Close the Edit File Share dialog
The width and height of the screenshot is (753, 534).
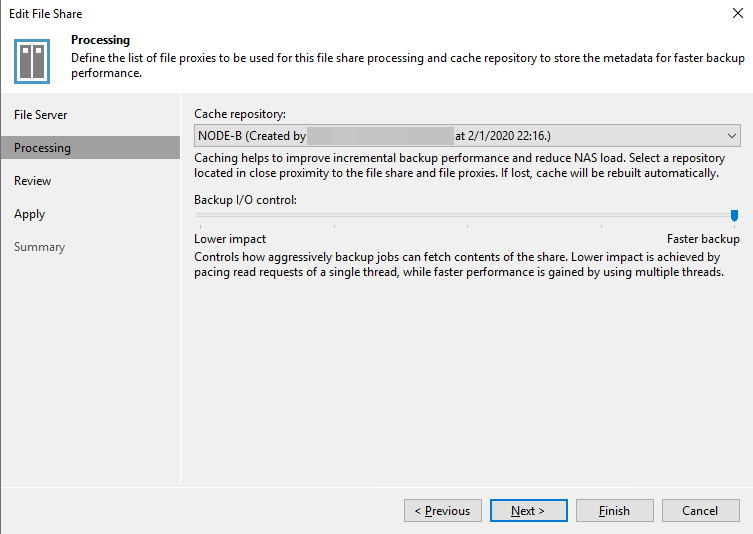738,13
